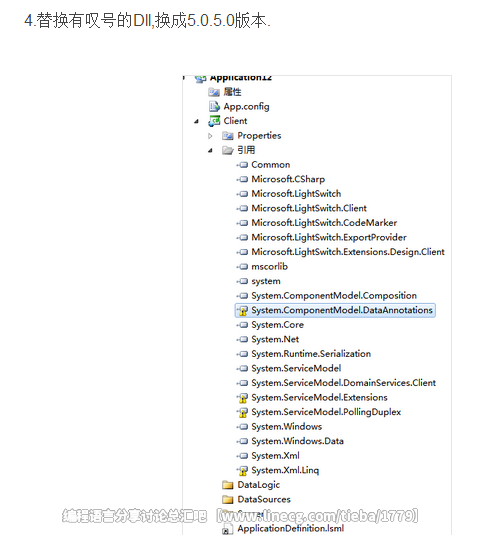Select System.ServiceModel.DomainServices.Client reference
Viewport: 478px width, 535px height.
[x=344, y=383]
